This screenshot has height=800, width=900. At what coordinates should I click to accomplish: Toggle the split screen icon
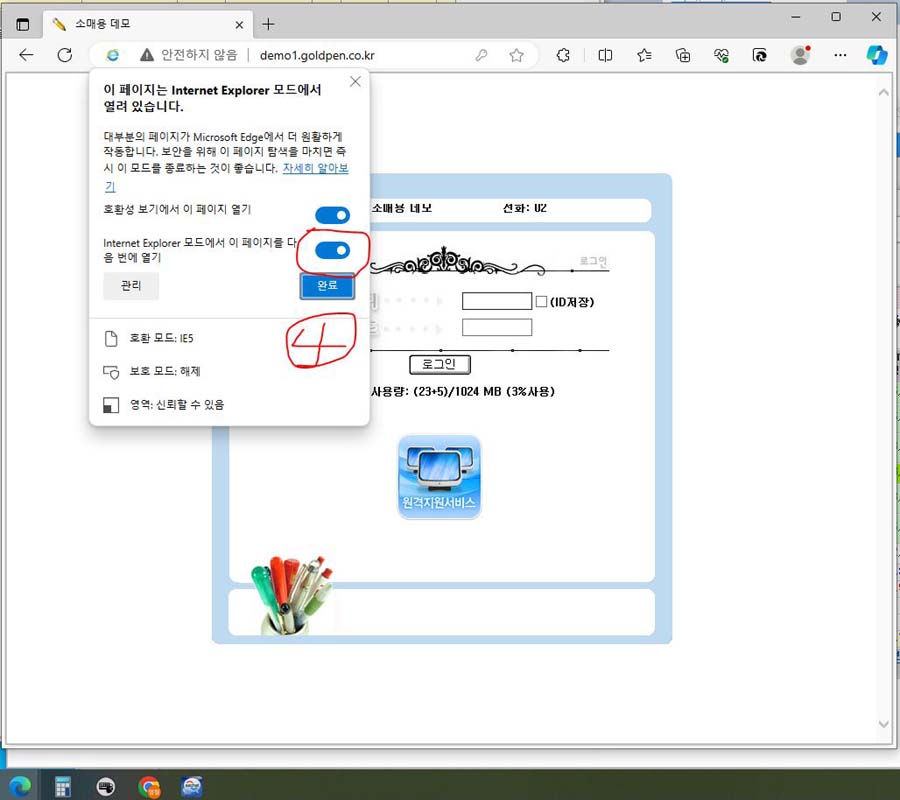coord(605,55)
